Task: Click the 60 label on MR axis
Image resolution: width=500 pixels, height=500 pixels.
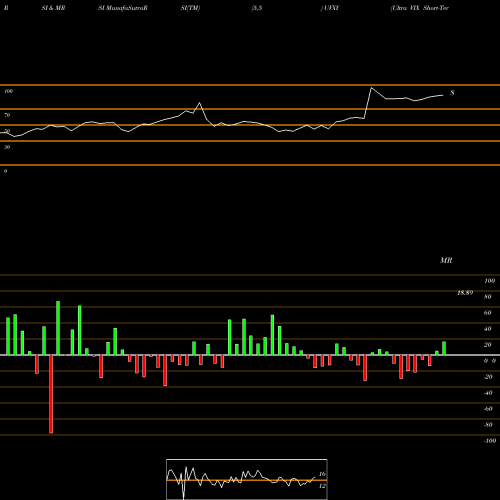Action: tap(488, 313)
